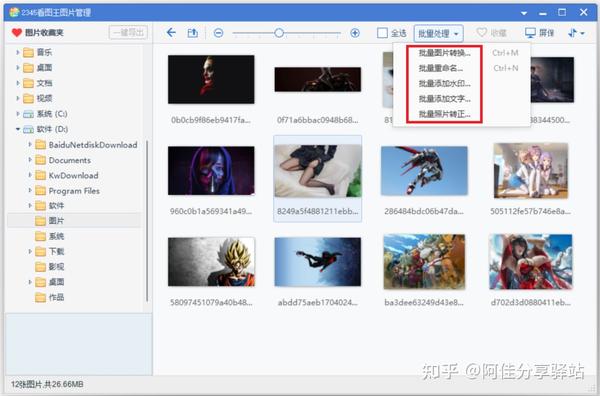Viewport: 600px width, 396px height.
Task: Click the 系统 (C:) drive icon
Action: point(29,114)
